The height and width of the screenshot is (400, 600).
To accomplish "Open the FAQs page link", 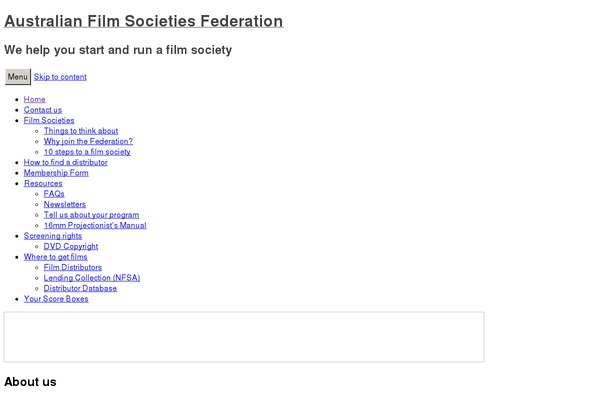I will [54, 194].
